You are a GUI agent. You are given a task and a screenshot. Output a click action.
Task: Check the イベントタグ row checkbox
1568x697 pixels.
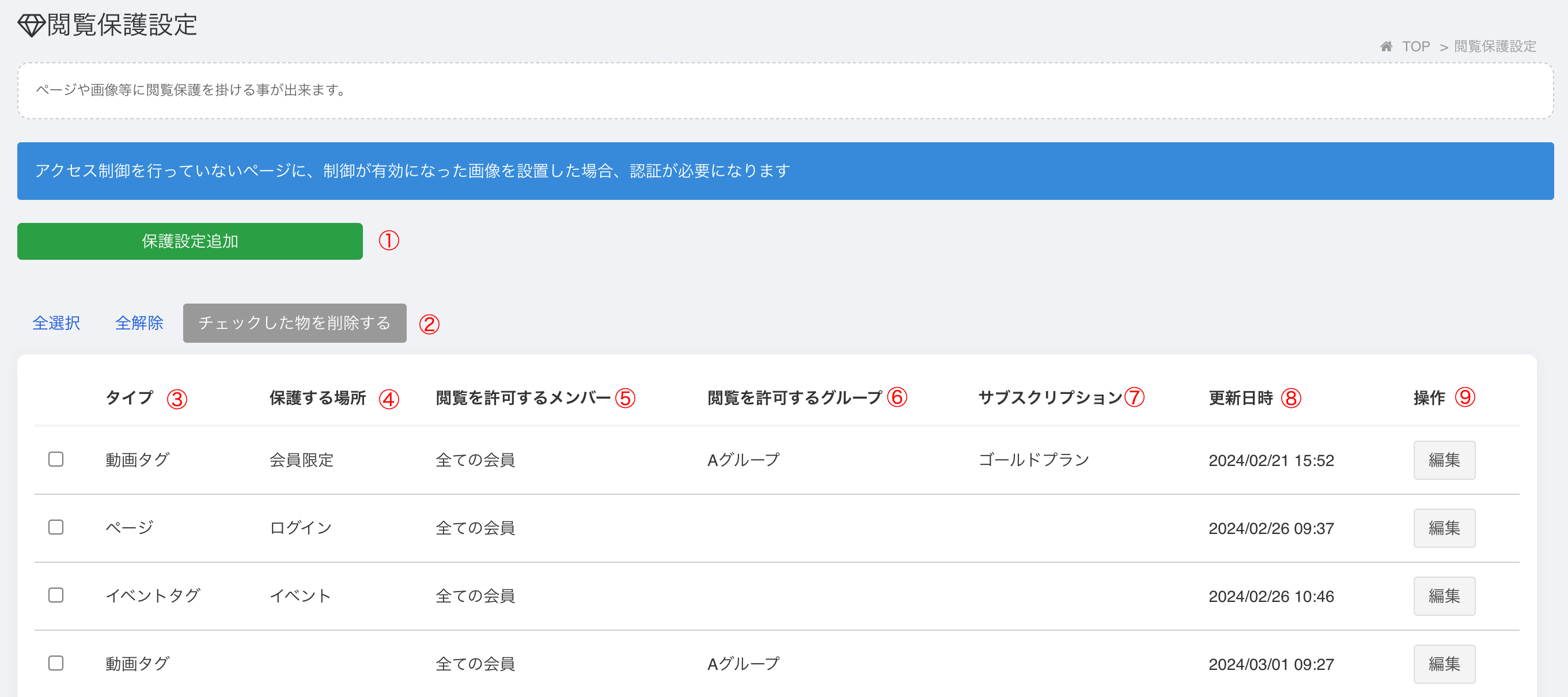[56, 594]
